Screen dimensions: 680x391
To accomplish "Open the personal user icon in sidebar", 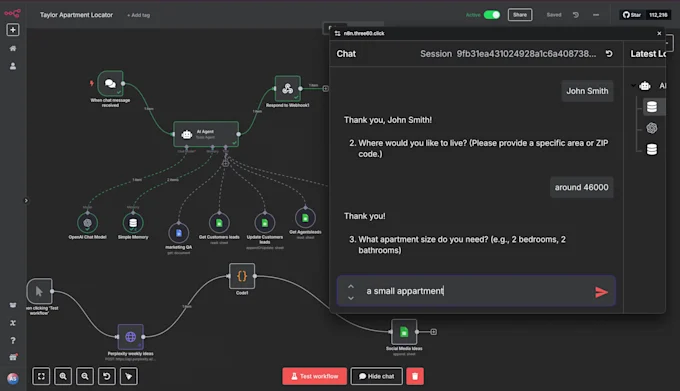I will [13, 66].
